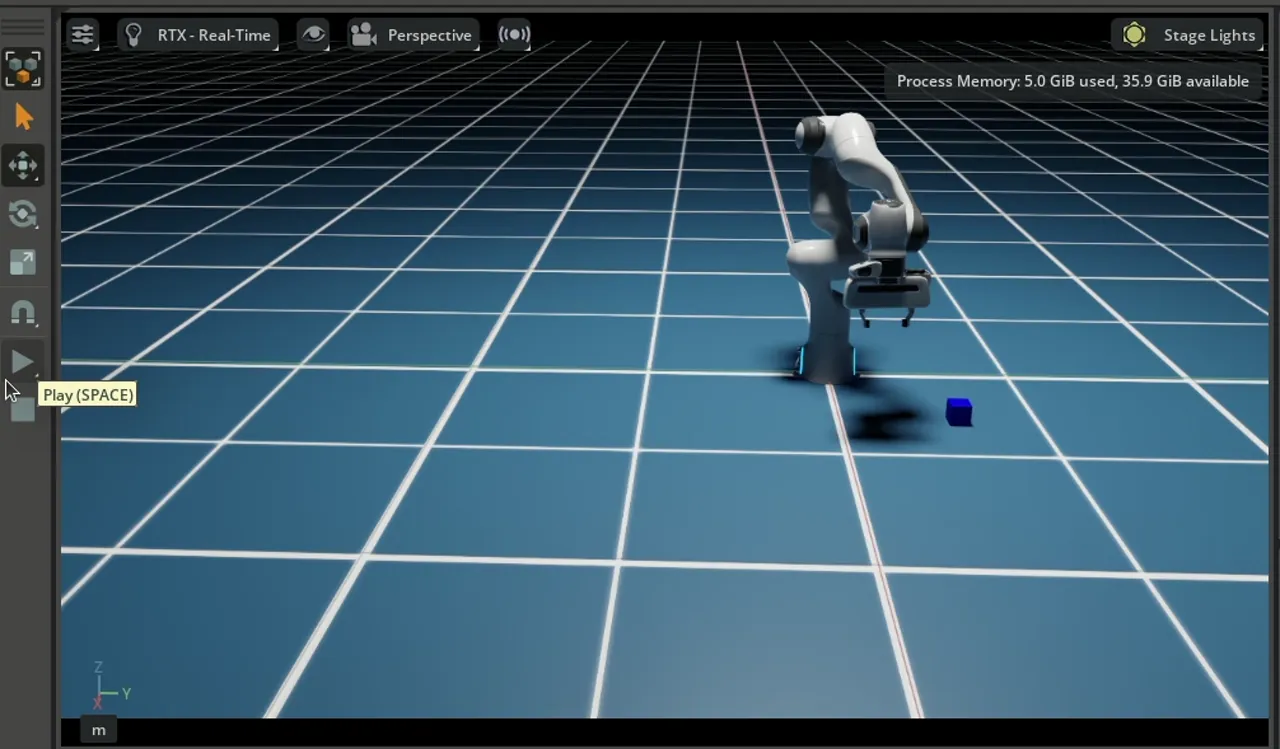The image size is (1280, 749).
Task: Click the viewport streaming waves icon
Action: click(514, 35)
